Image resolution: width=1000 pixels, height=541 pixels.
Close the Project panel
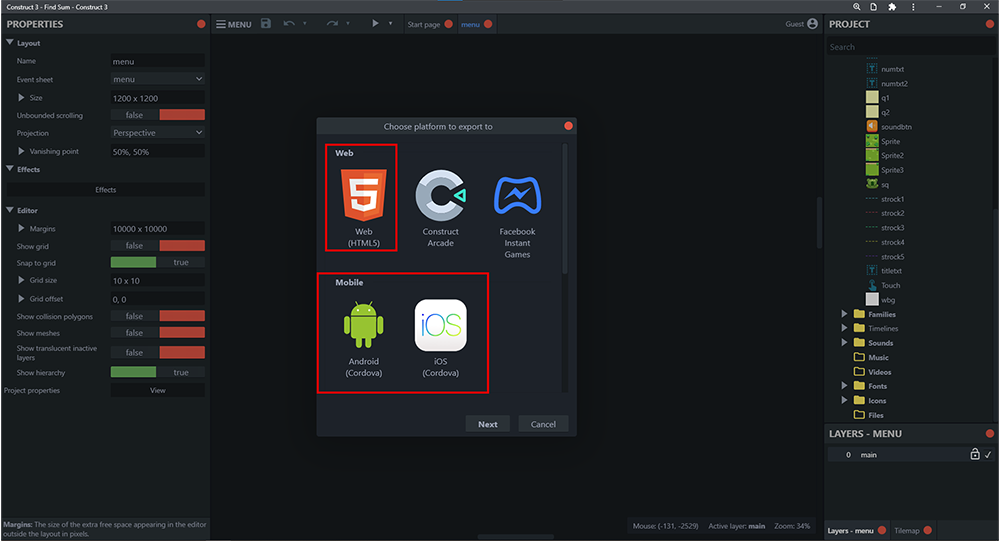[x=990, y=24]
